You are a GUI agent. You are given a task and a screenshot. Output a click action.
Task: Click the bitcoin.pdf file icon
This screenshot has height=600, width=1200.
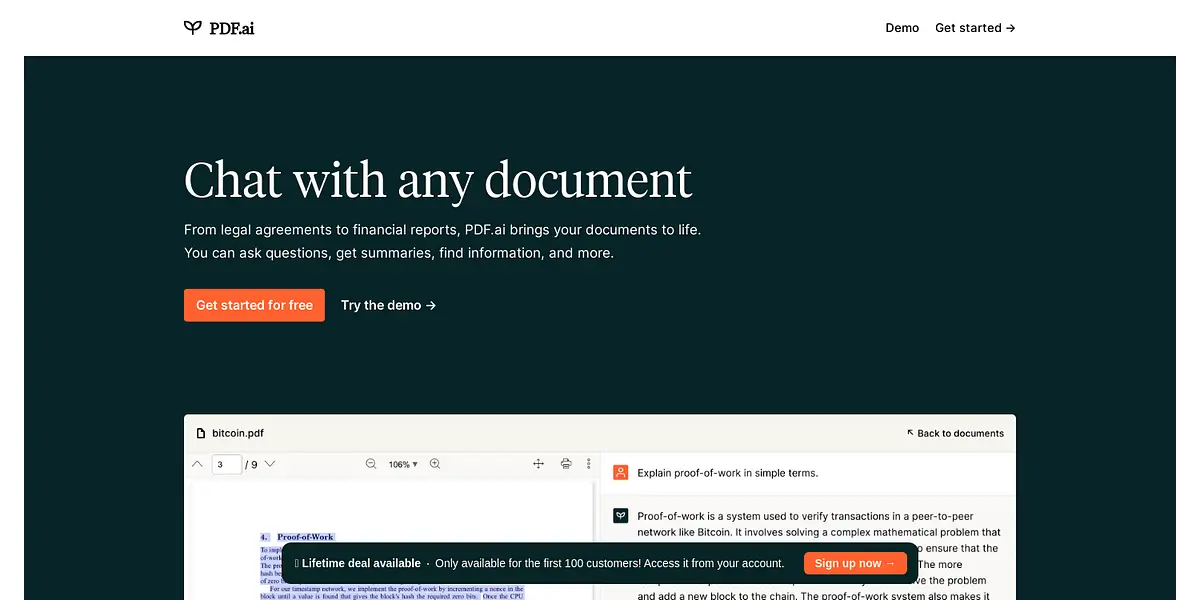point(201,433)
